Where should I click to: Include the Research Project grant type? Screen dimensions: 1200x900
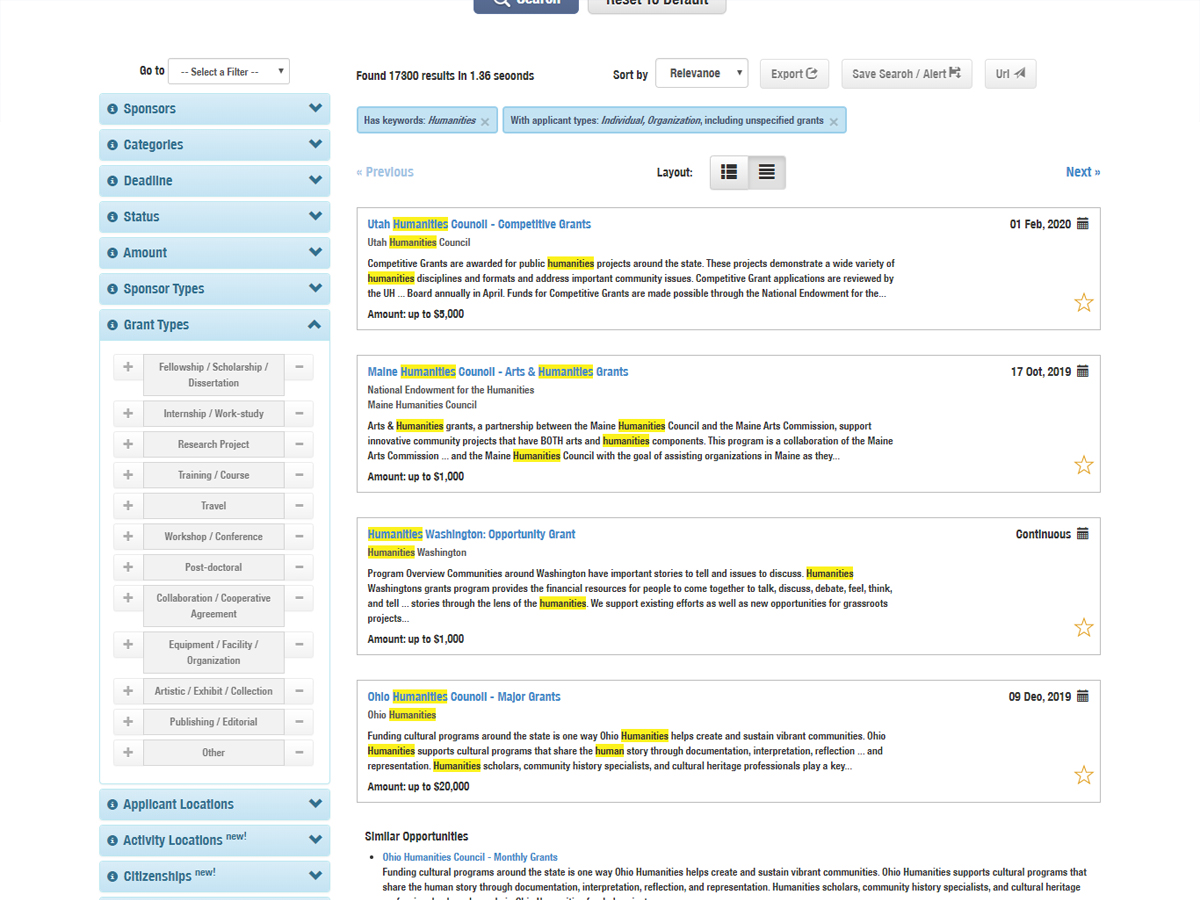(x=128, y=444)
